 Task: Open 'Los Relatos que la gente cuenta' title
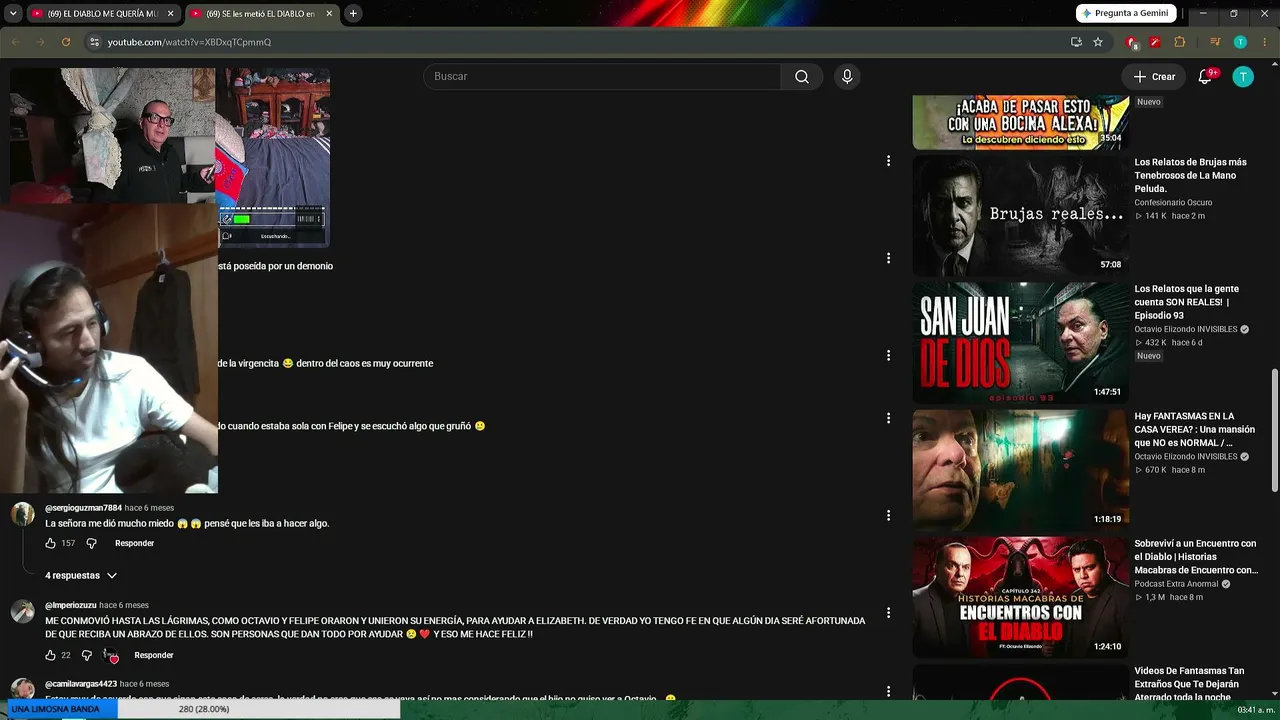1187,302
